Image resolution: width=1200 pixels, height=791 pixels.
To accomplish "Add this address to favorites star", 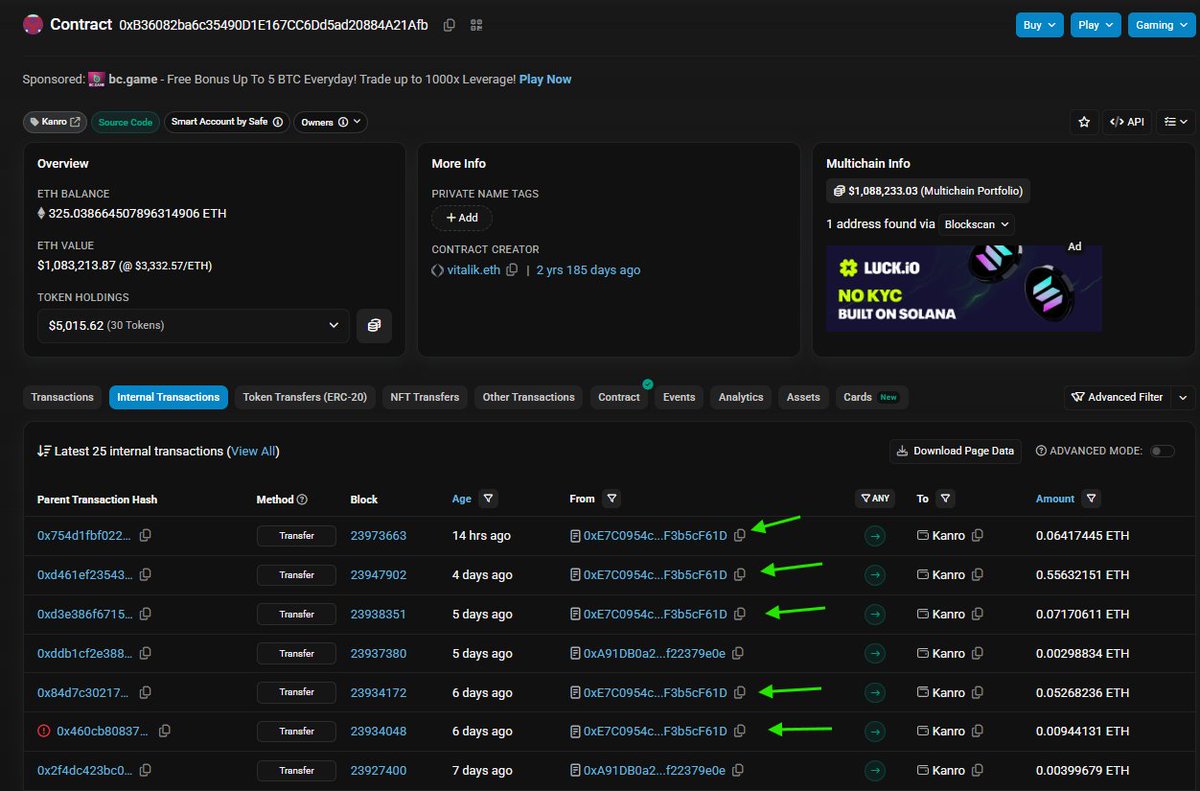I will click(x=1083, y=122).
